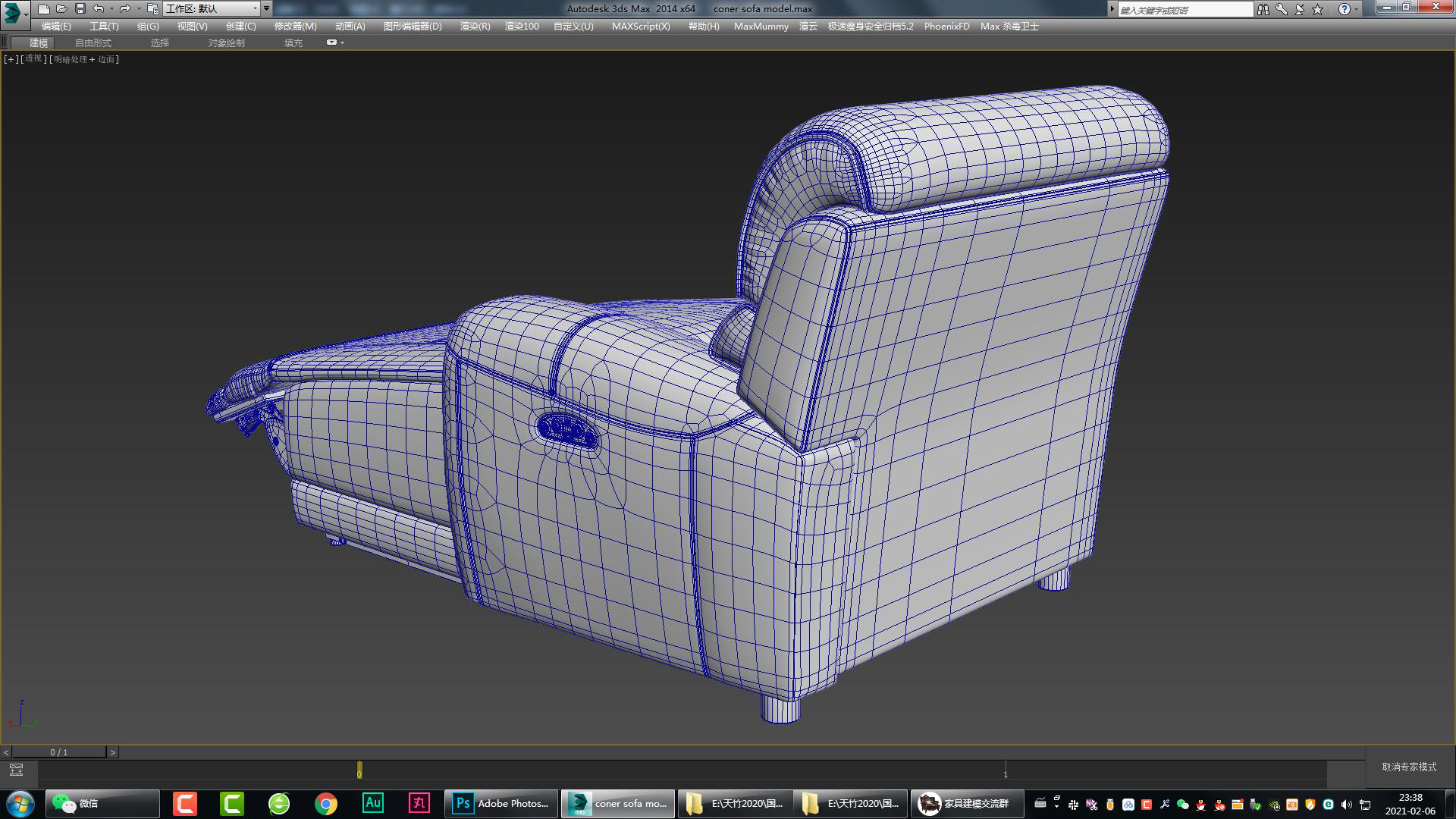Screen dimensions: 1456x819
Task: Toggle the ribbon with the minimize ribbon control
Action: coord(4,42)
